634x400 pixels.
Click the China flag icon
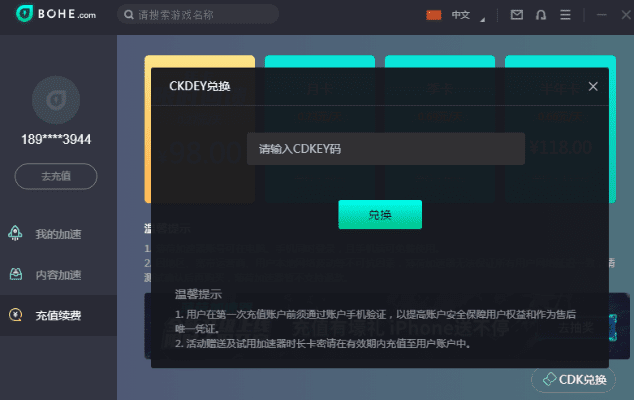tap(433, 15)
